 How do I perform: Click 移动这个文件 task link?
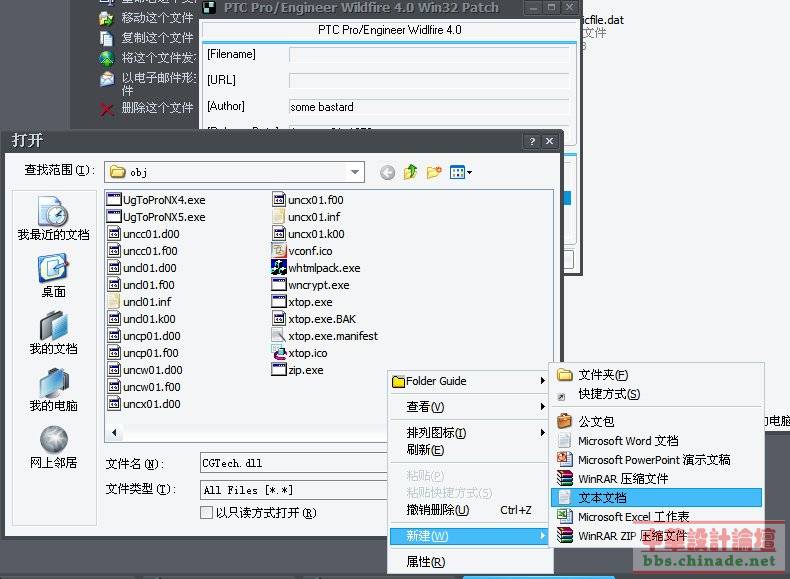(x=146, y=18)
